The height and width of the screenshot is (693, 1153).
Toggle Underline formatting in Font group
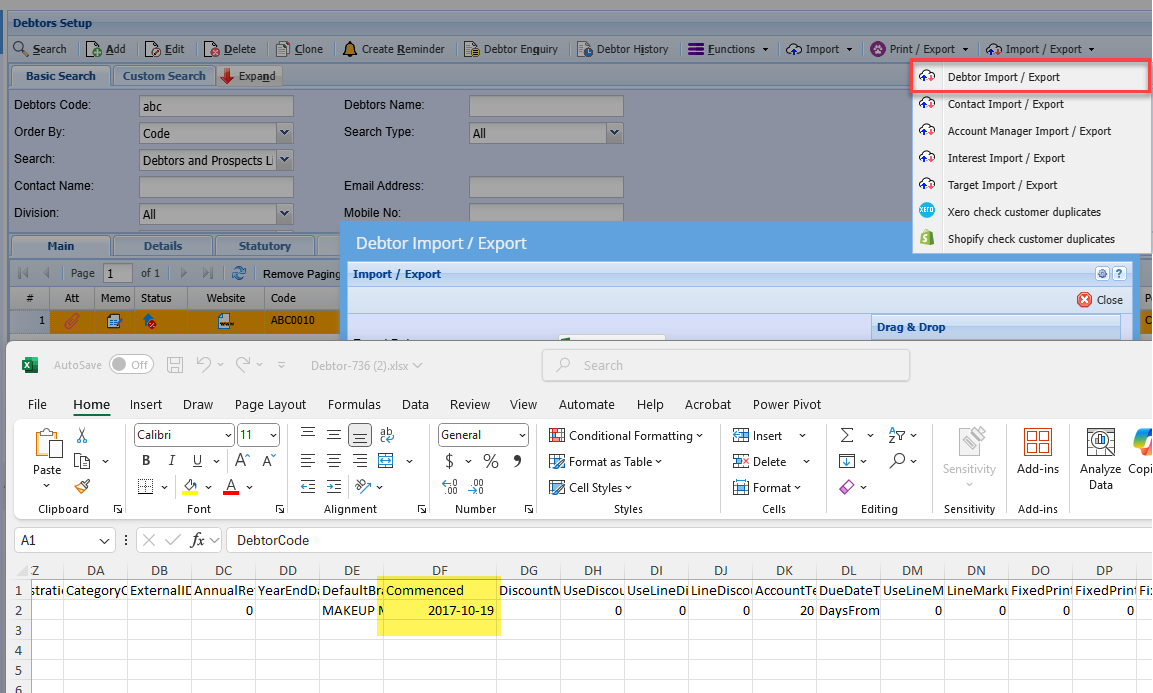197,461
